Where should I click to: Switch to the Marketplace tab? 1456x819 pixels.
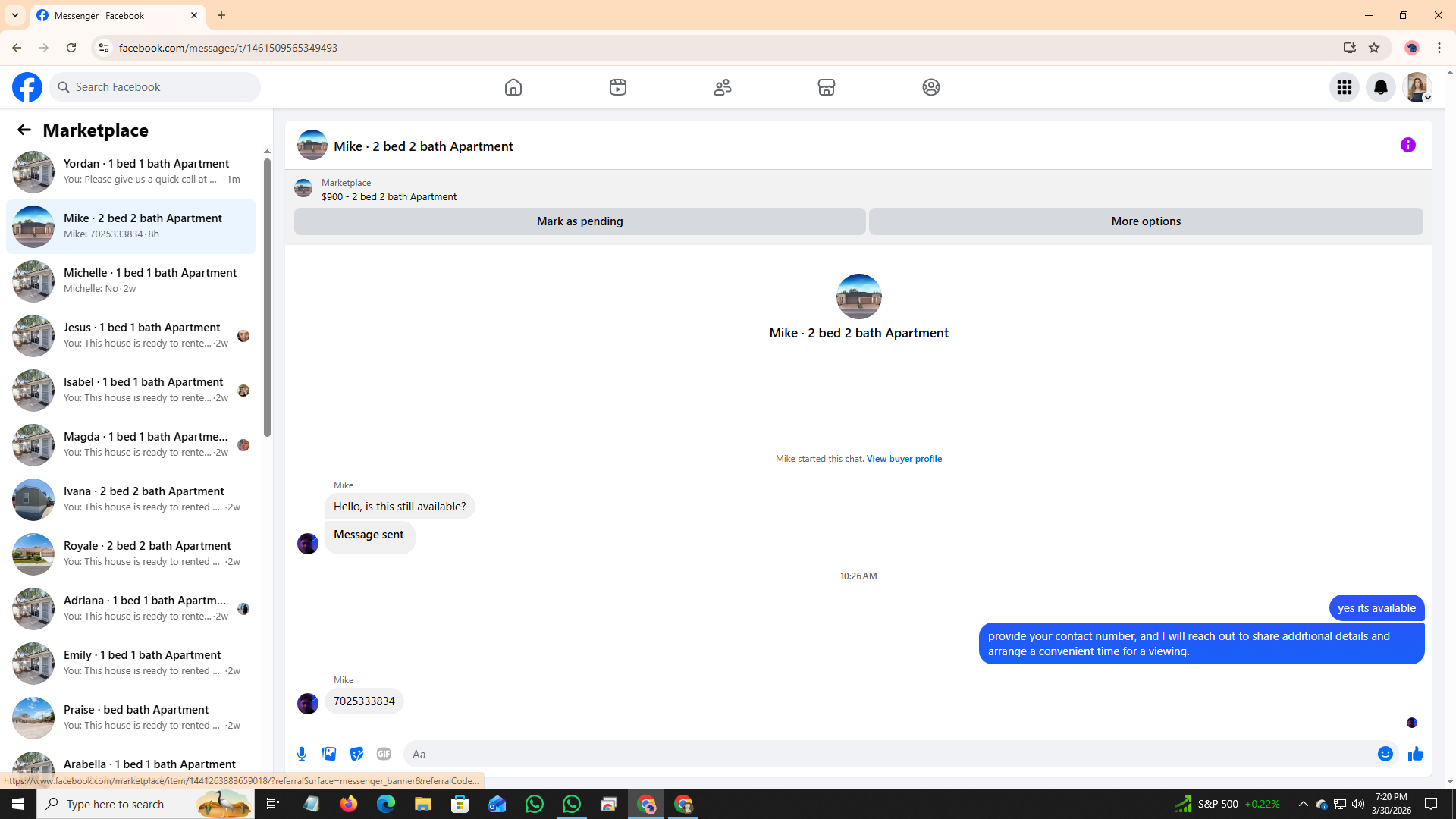pyautogui.click(x=827, y=87)
